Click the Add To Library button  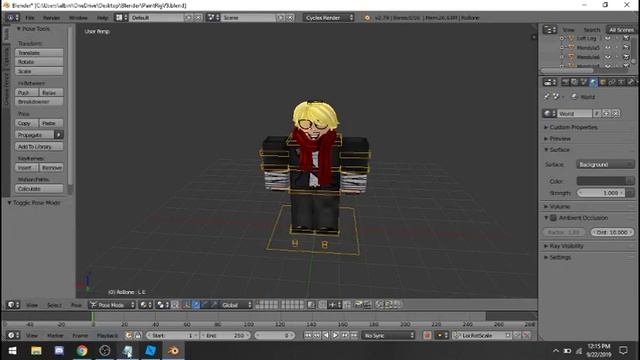click(39, 147)
